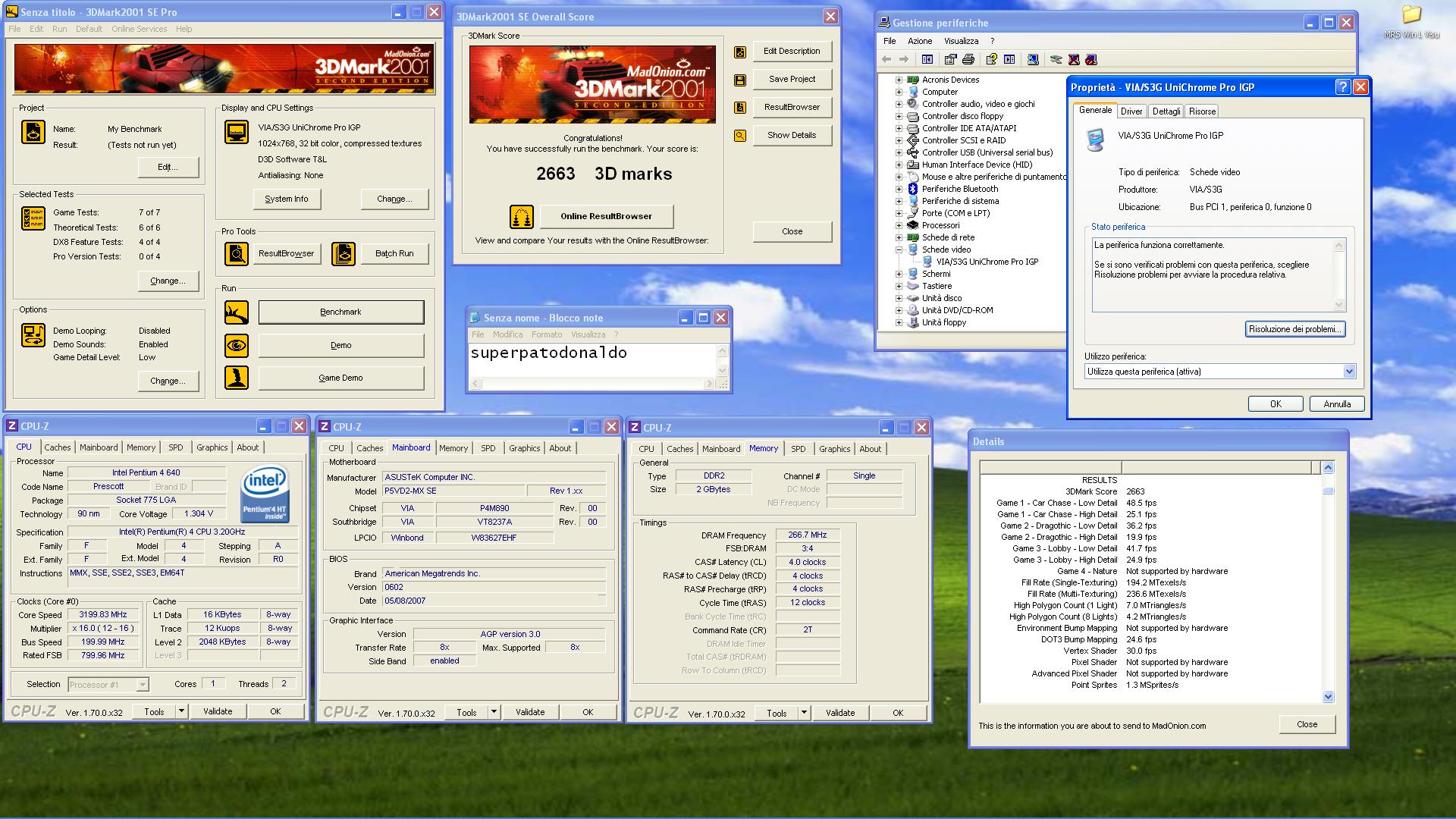Open the Utilizzo periferica dropdown
The width and height of the screenshot is (1456, 819).
[1349, 372]
